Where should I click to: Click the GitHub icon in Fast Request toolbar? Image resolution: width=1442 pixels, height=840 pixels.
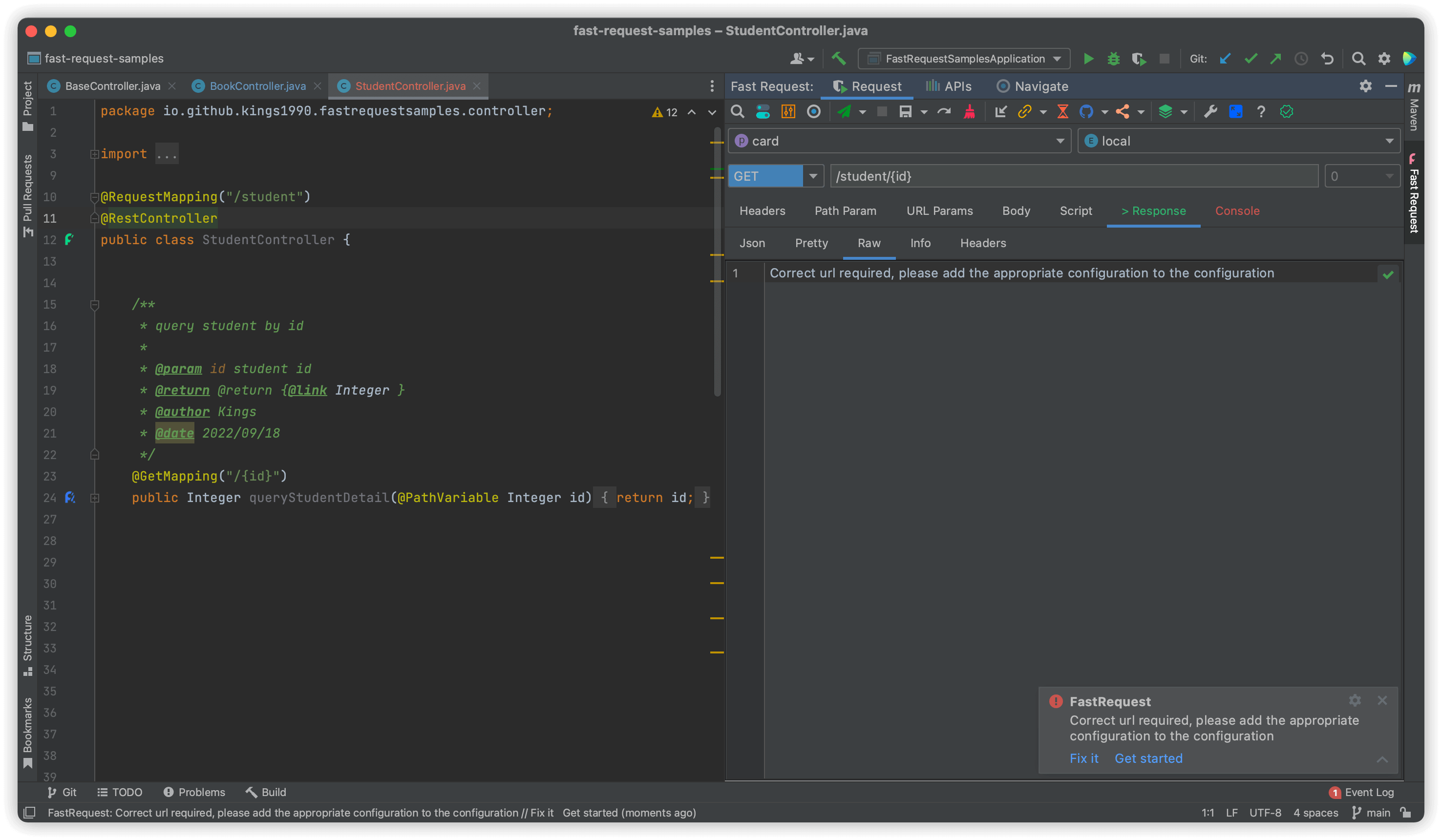coord(1086,111)
